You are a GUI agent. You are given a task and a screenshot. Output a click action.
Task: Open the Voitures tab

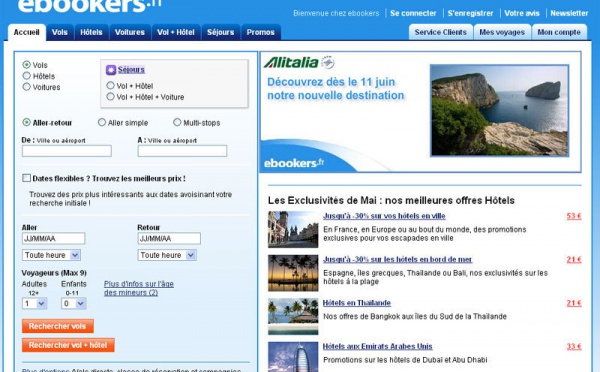click(130, 32)
